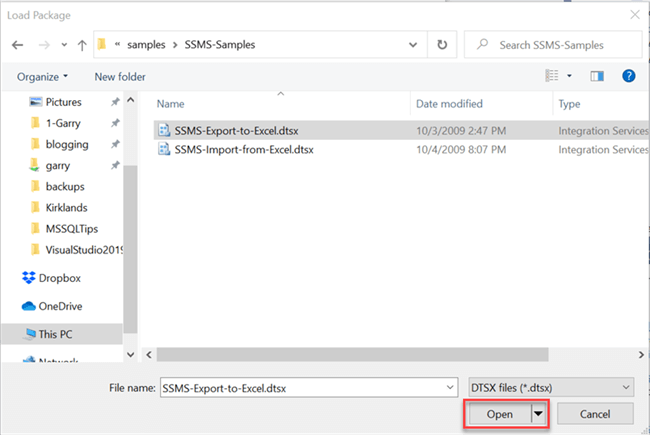Expand the Open button split arrow
This screenshot has width=650, height=435.
pyautogui.click(x=538, y=413)
